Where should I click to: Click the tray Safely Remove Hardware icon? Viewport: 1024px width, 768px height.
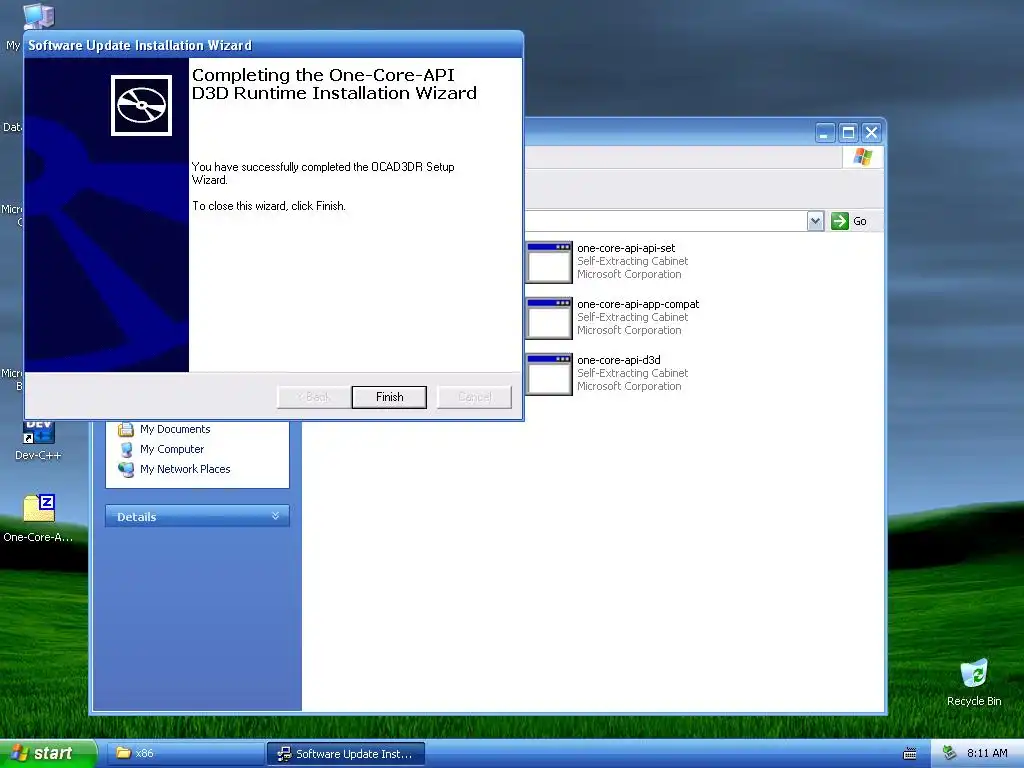(x=950, y=753)
